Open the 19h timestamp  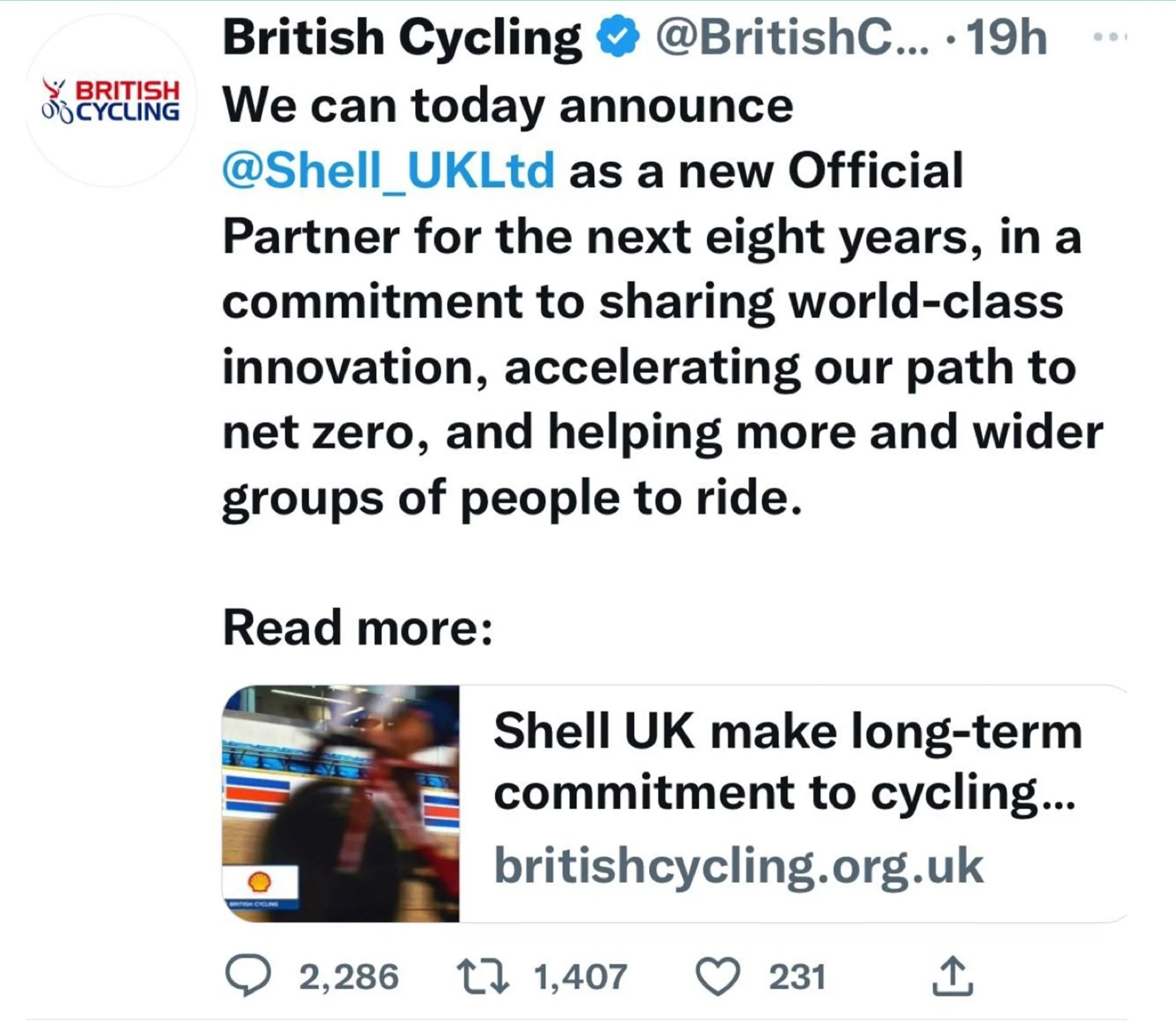(1006, 37)
